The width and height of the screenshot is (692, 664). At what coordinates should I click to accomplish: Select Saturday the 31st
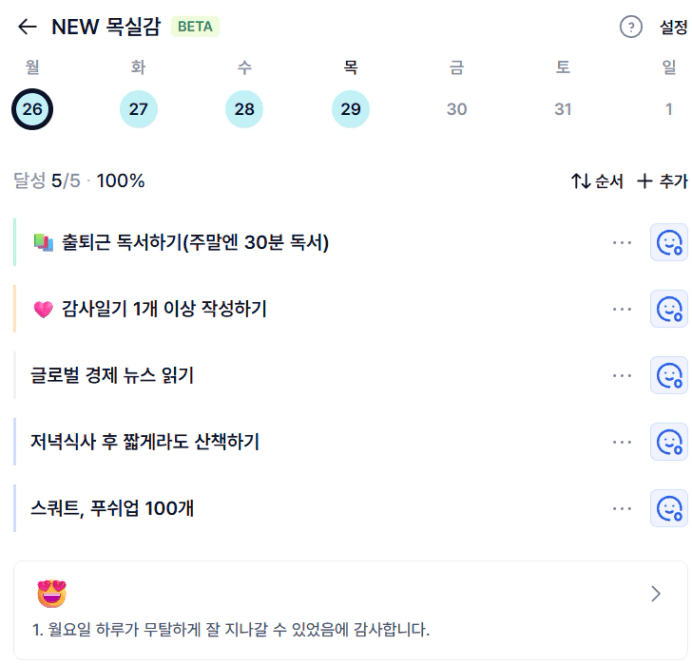563,109
